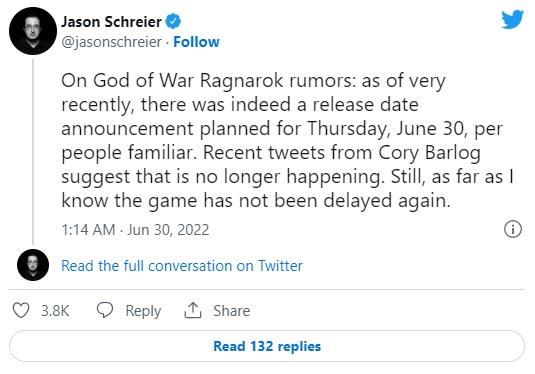Follow Jason Schreier
The height and width of the screenshot is (374, 535).
(196, 42)
